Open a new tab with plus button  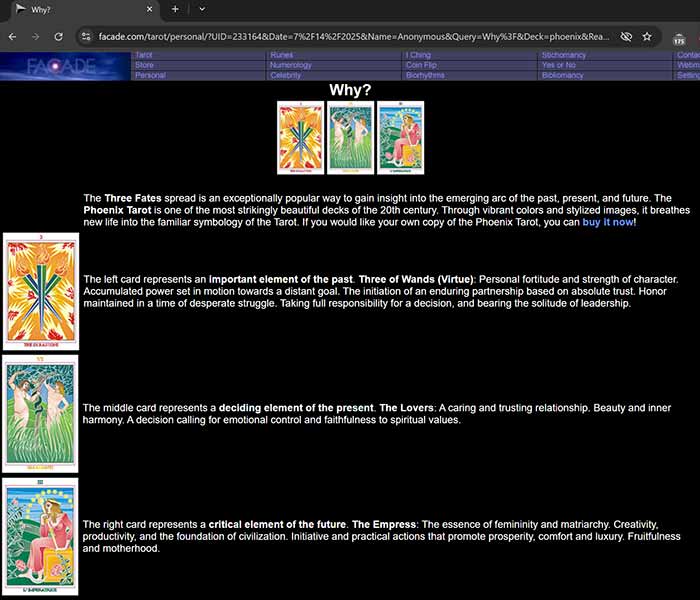[x=175, y=9]
